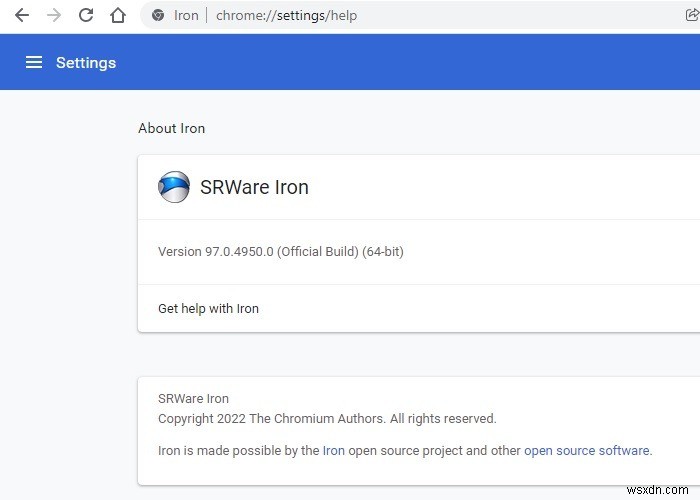Follow the blue Iron project link

pyautogui.click(x=333, y=450)
